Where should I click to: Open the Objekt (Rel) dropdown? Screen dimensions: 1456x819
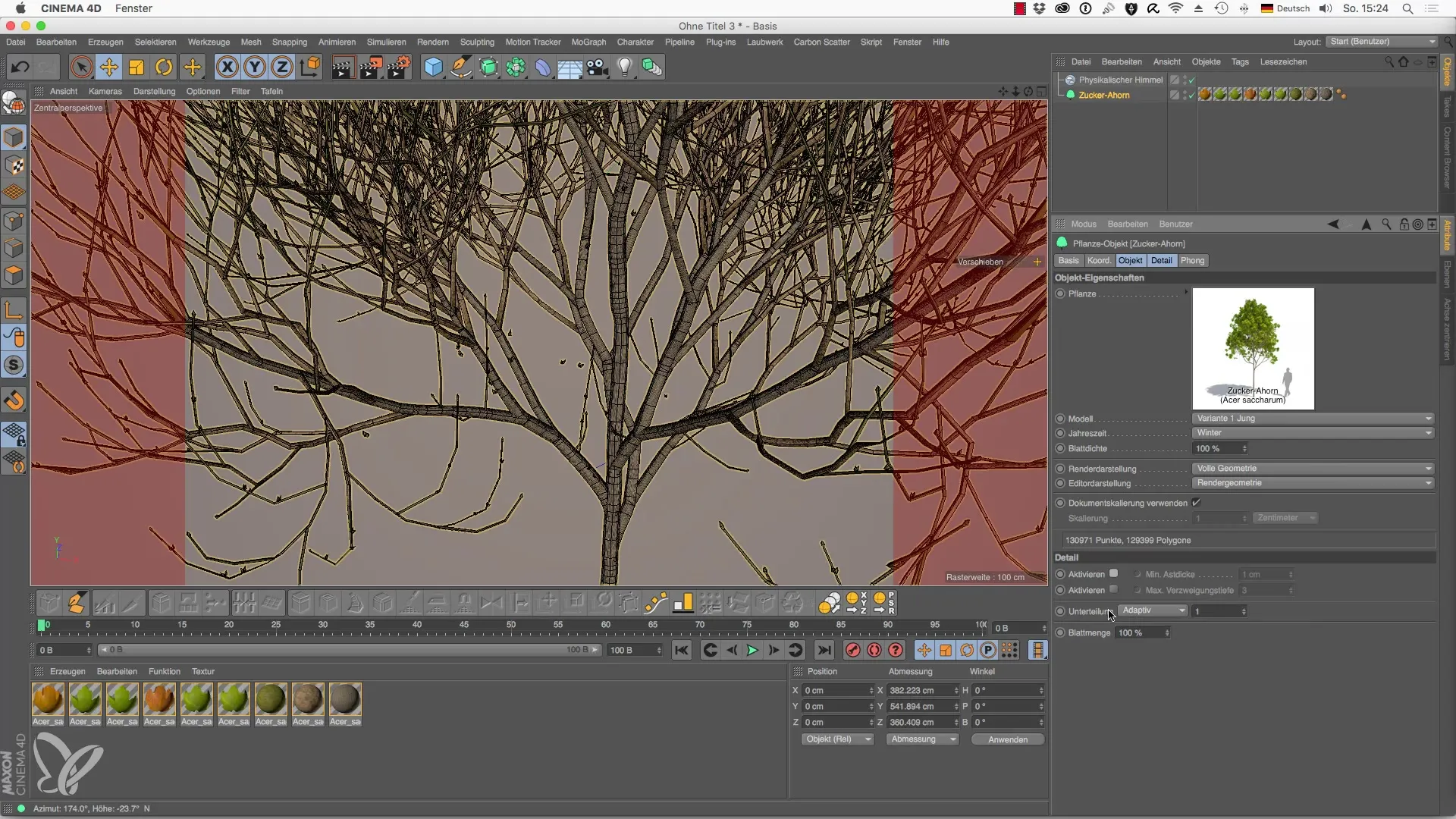pos(838,739)
